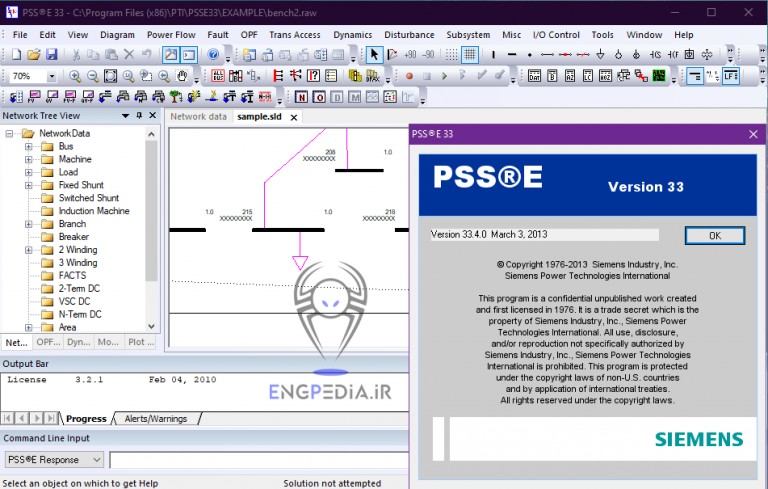768x489 pixels.
Task: Click the green display panel icon
Action: 659,76
